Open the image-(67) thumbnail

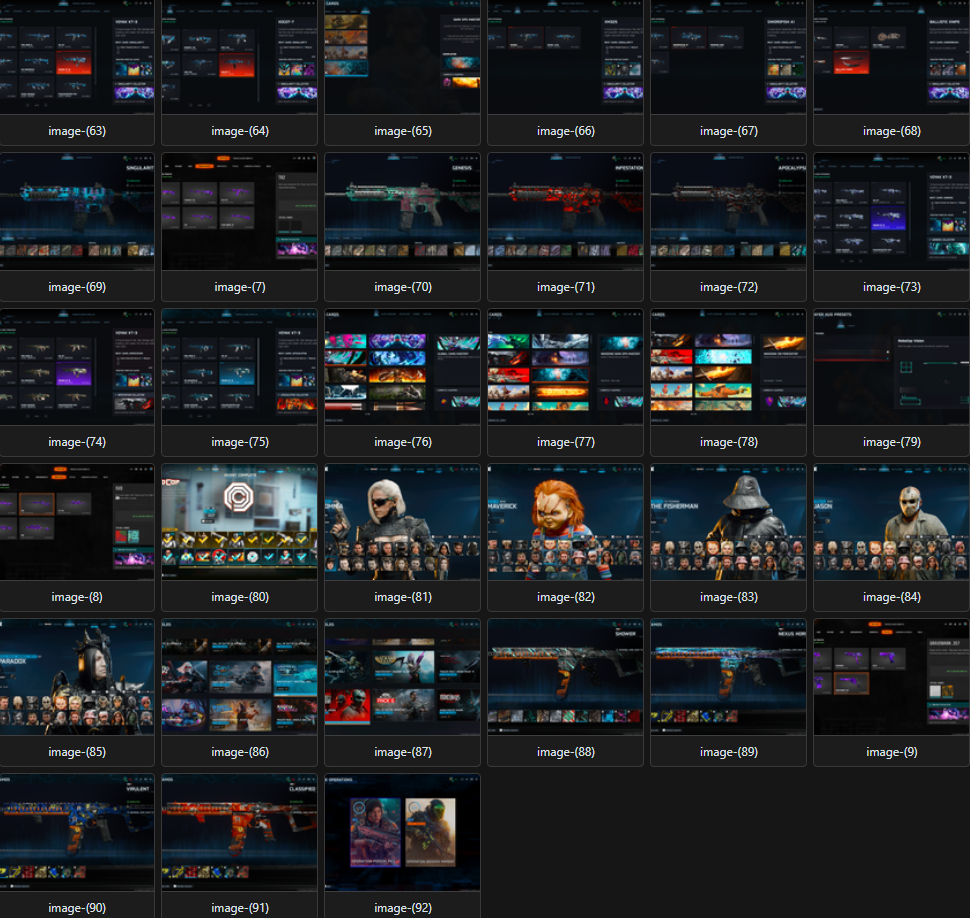[x=728, y=57]
